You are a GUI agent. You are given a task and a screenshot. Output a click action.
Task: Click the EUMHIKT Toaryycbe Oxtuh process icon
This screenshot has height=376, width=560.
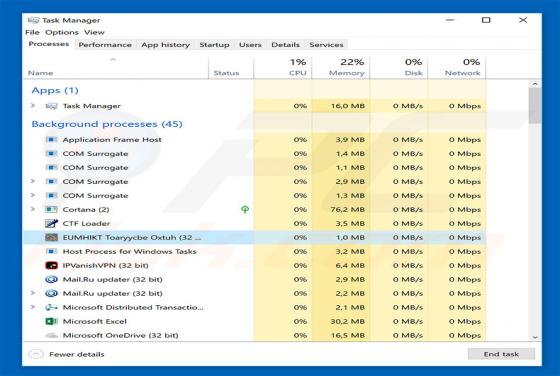(51, 237)
